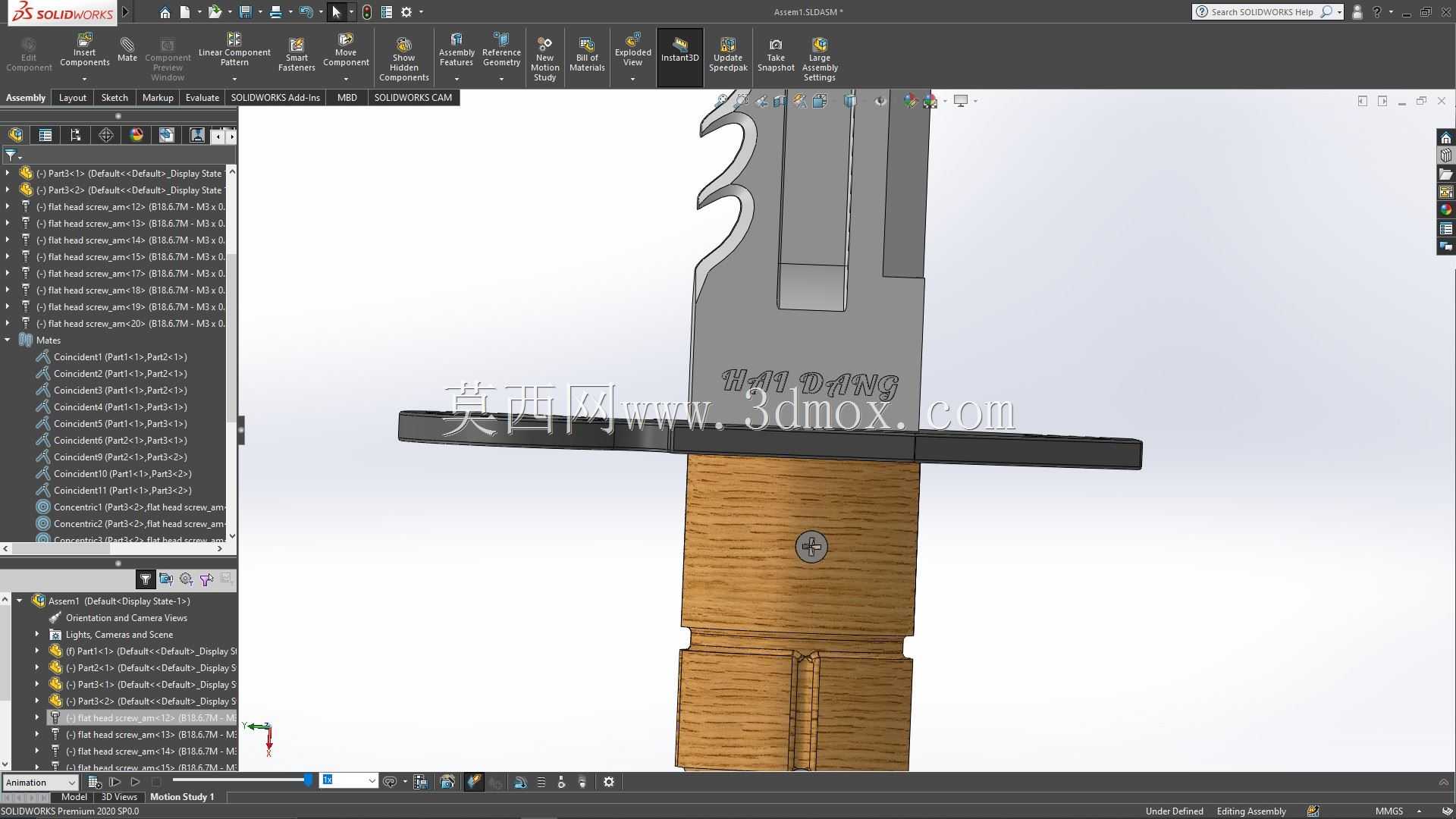Select Coincident1 (Part1<1>,Part2<1>) mate
1456x819 pixels.
click(120, 357)
